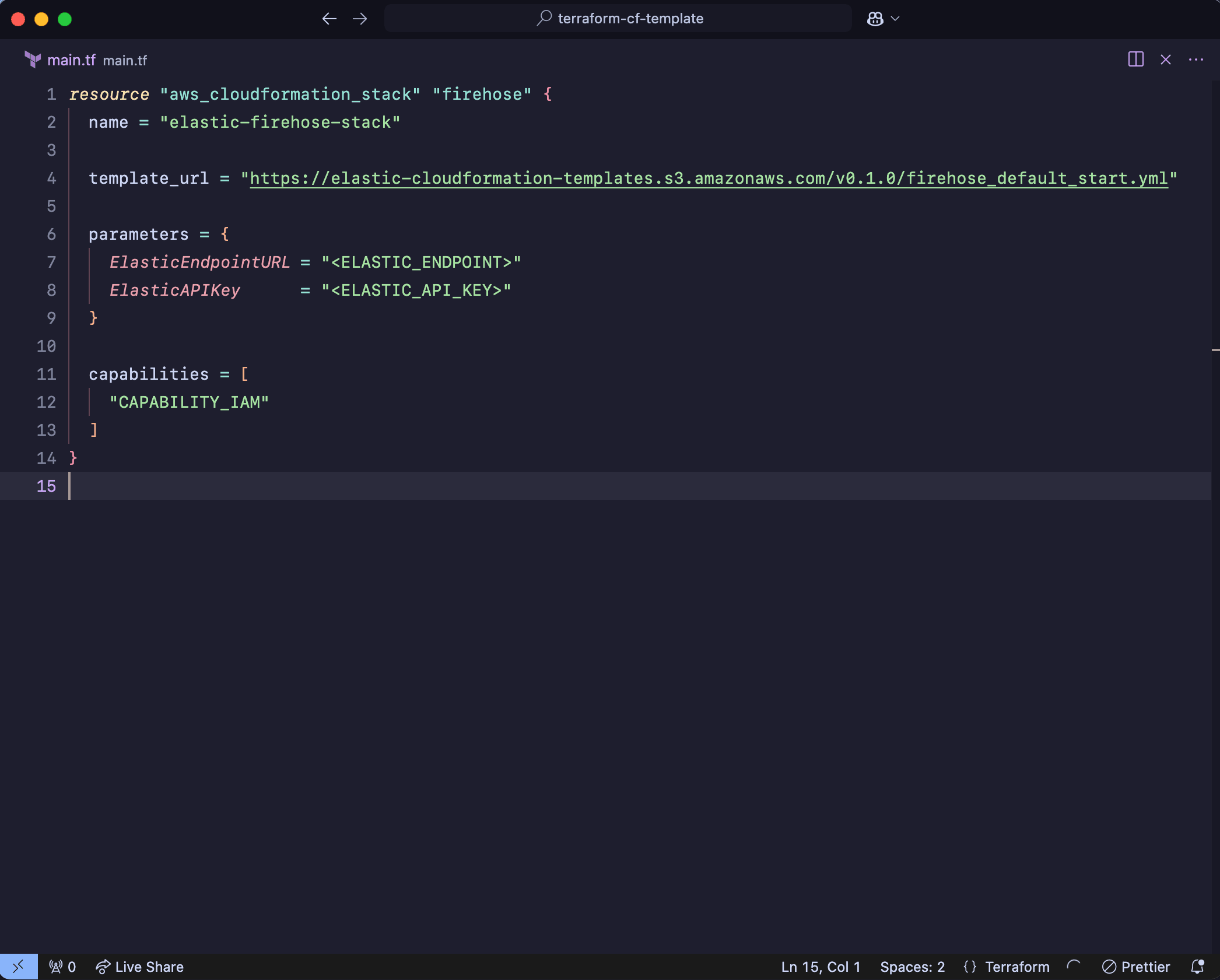This screenshot has height=980, width=1220.
Task: Open more editor actions via ellipsis
Action: (x=1197, y=60)
